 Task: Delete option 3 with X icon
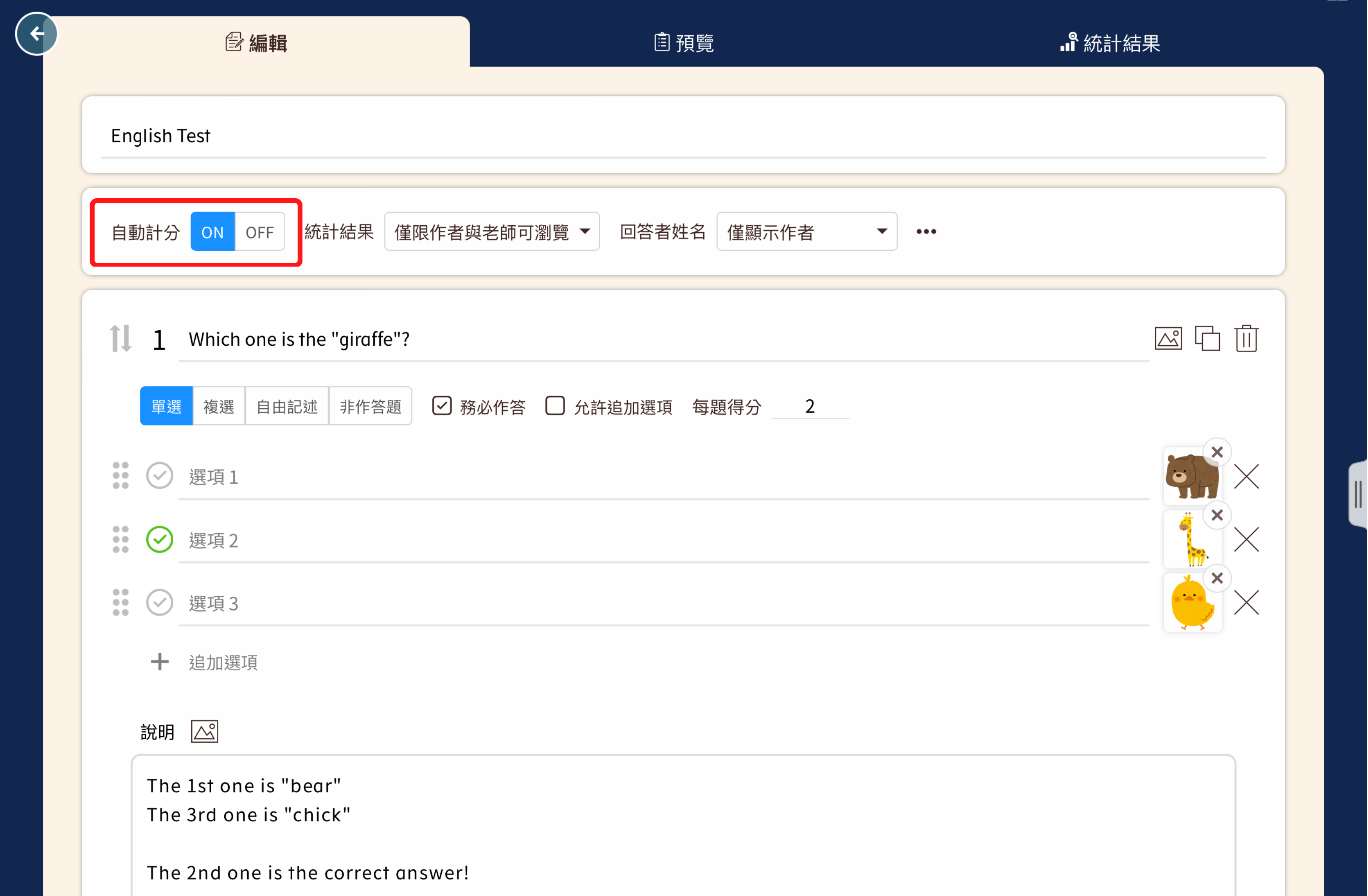coord(1246,603)
